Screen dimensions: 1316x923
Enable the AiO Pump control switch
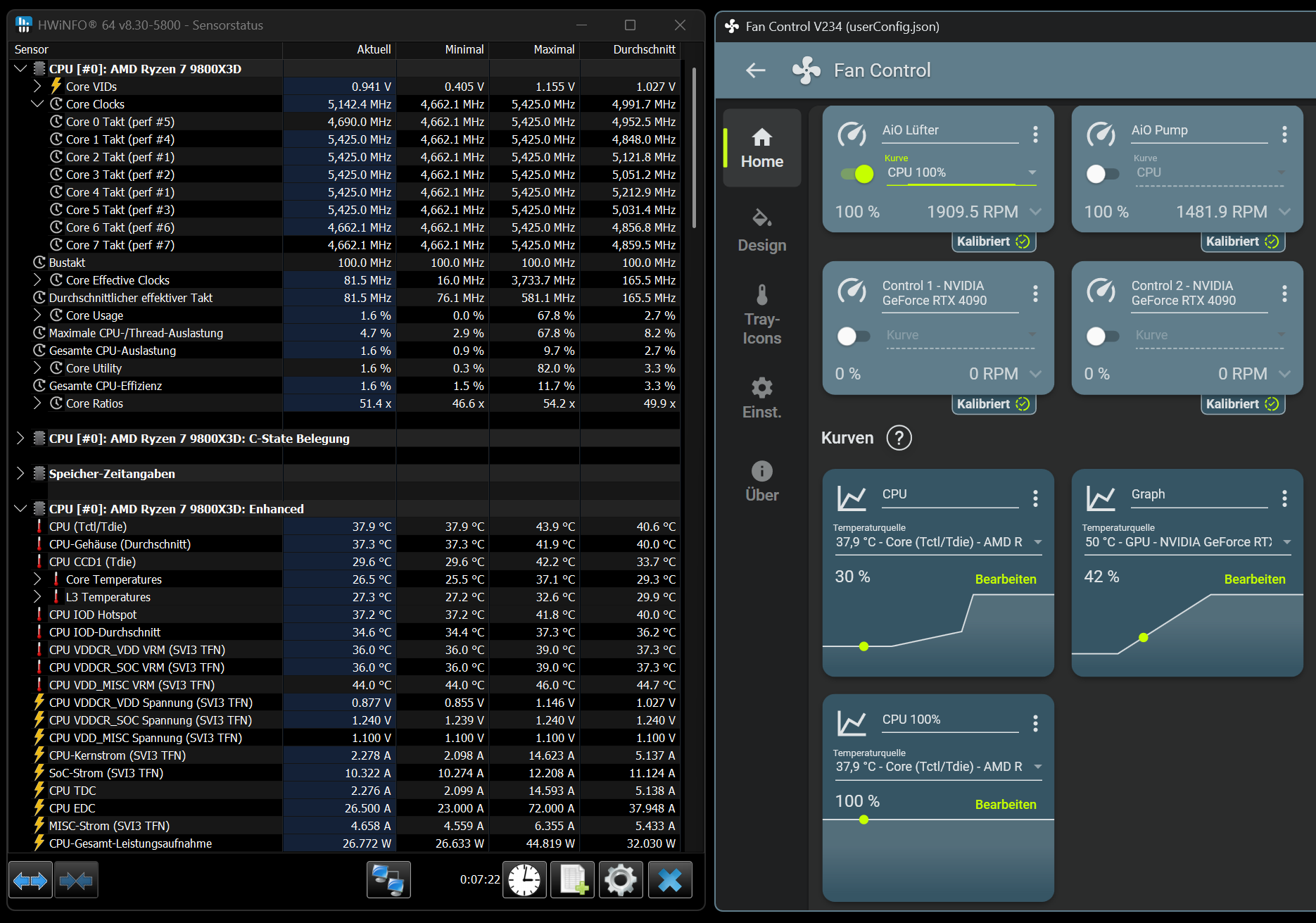[1103, 174]
